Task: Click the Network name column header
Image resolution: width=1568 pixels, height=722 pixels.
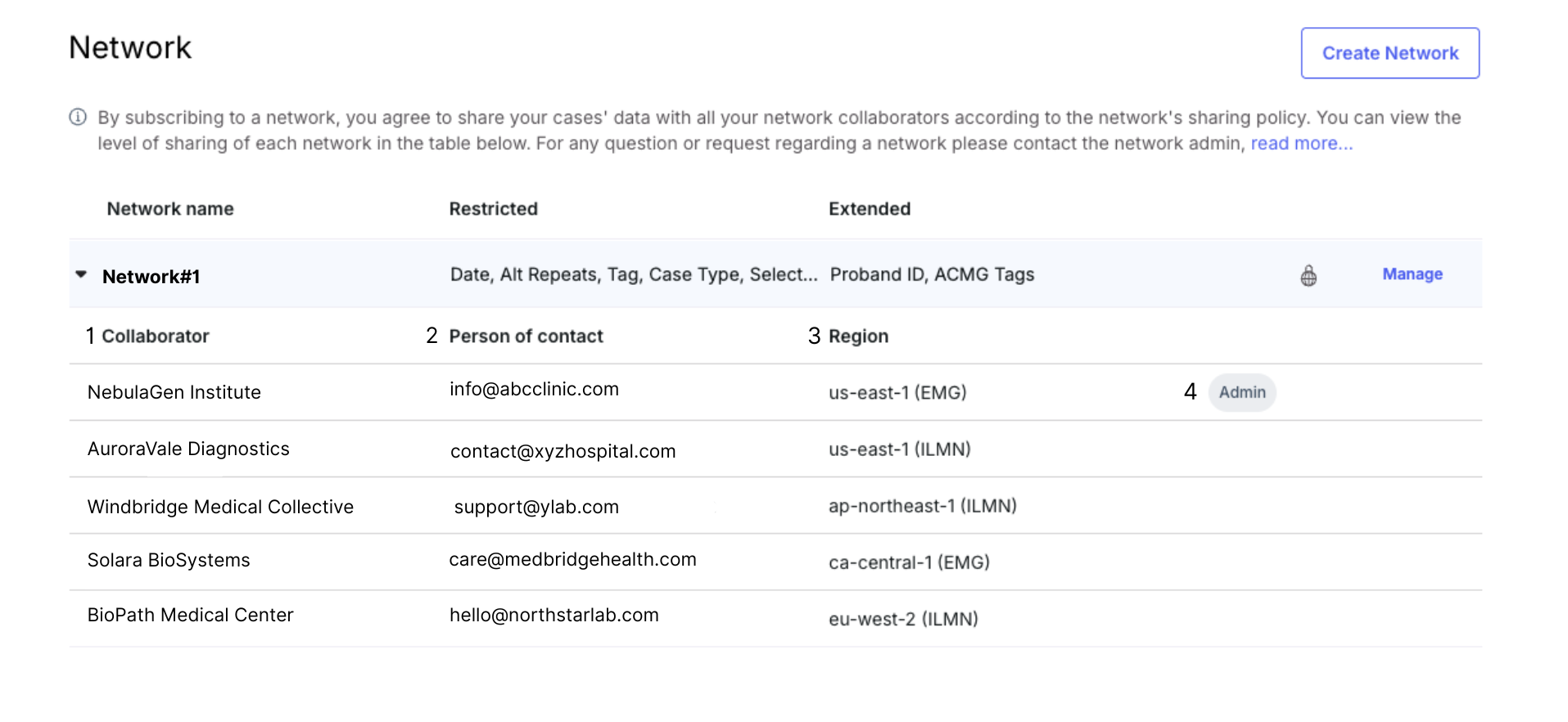Action: (x=170, y=210)
